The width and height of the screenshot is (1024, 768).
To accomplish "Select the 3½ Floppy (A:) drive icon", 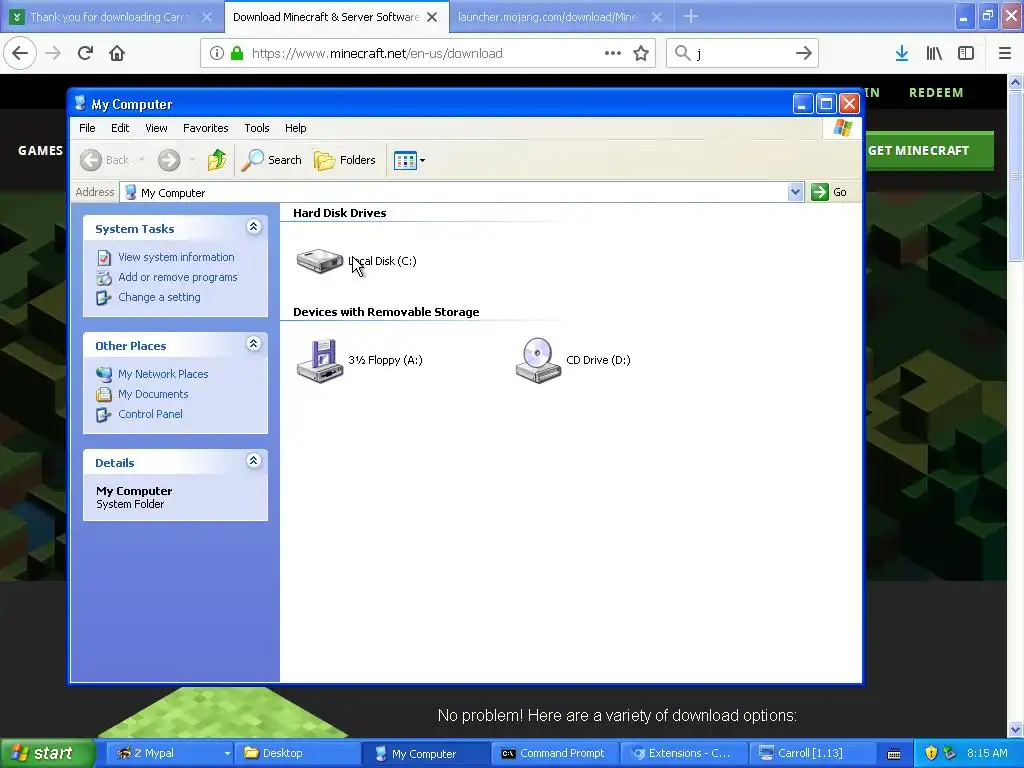I will 319,360.
